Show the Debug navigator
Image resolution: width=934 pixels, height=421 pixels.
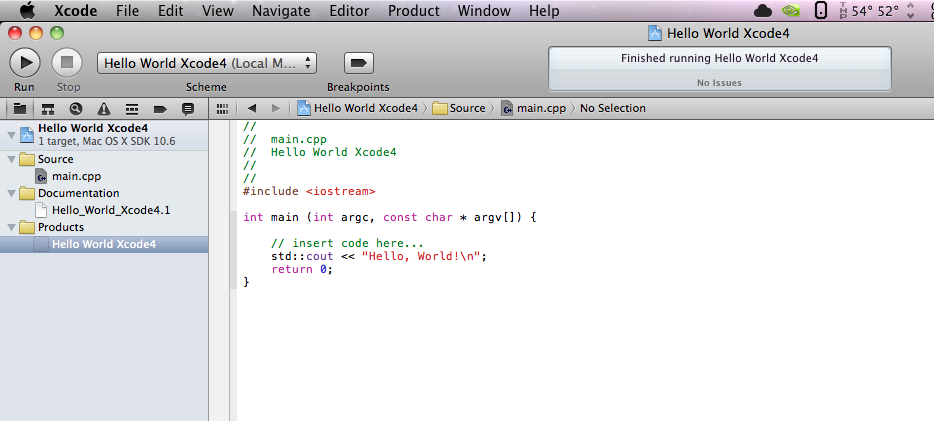pyautogui.click(x=132, y=108)
